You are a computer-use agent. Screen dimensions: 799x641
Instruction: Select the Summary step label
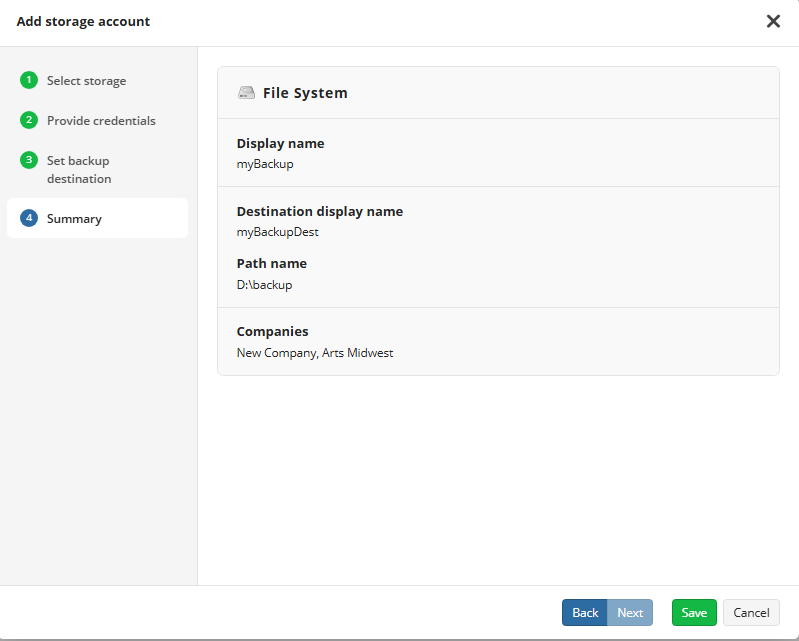pyautogui.click(x=74, y=219)
